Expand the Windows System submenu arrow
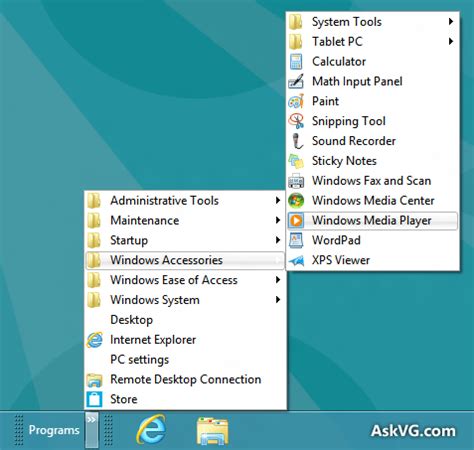This screenshot has height=450, width=474. (x=278, y=300)
